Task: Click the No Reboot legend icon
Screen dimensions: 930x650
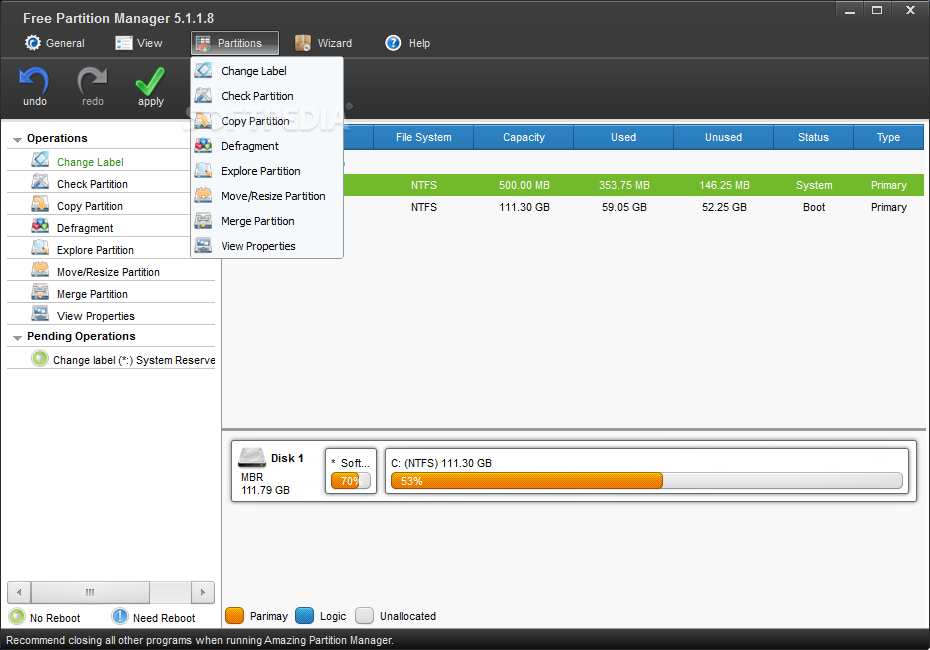Action: 17,617
